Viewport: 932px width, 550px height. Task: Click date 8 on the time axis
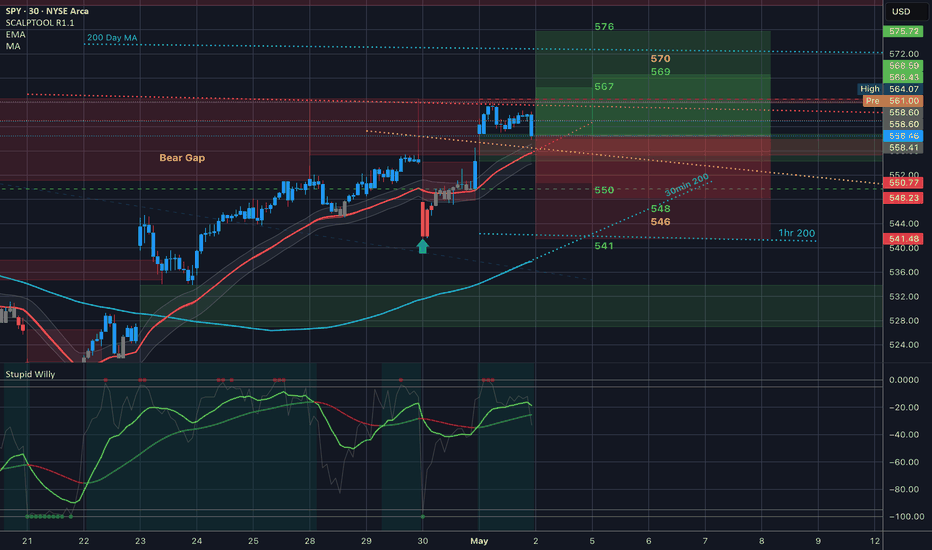click(x=761, y=541)
